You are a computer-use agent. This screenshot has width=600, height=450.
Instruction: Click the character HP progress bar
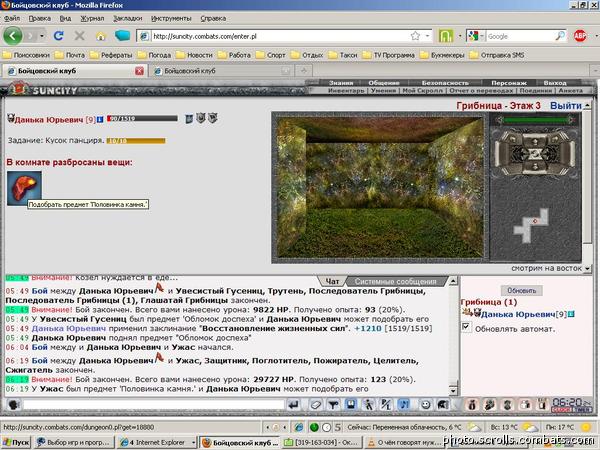coord(142,119)
